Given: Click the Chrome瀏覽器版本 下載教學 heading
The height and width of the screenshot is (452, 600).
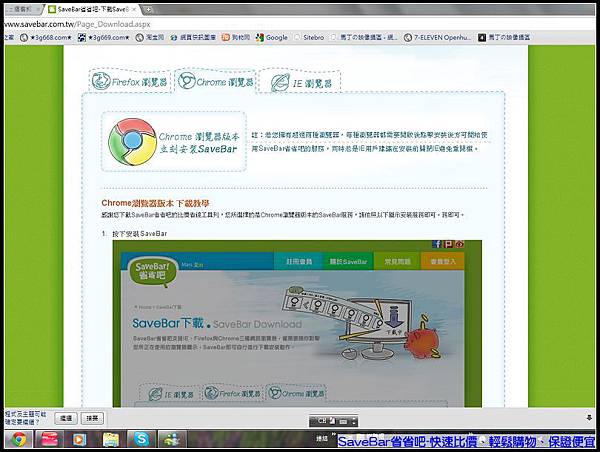Looking at the screenshot, I should click(x=155, y=203).
